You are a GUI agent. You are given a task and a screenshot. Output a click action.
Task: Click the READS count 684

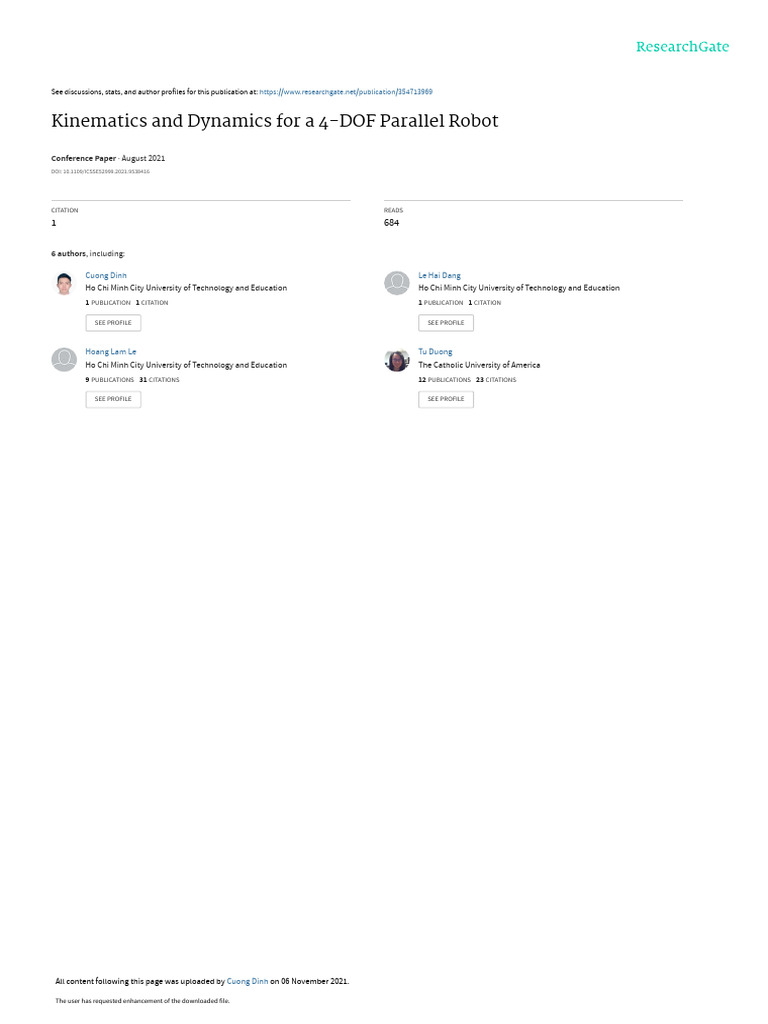click(x=391, y=223)
